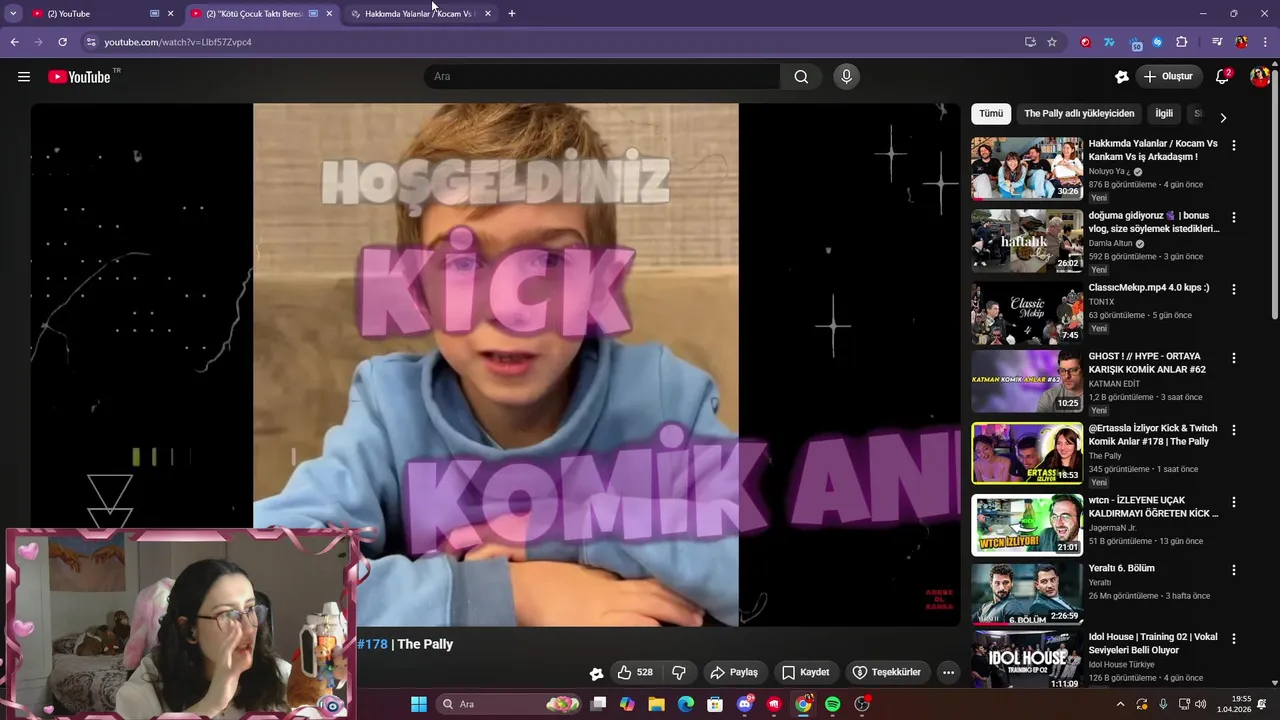Open options for 'doğuma gidiyoruz' video
Image resolution: width=1280 pixels, height=720 pixels.
pos(1233,217)
